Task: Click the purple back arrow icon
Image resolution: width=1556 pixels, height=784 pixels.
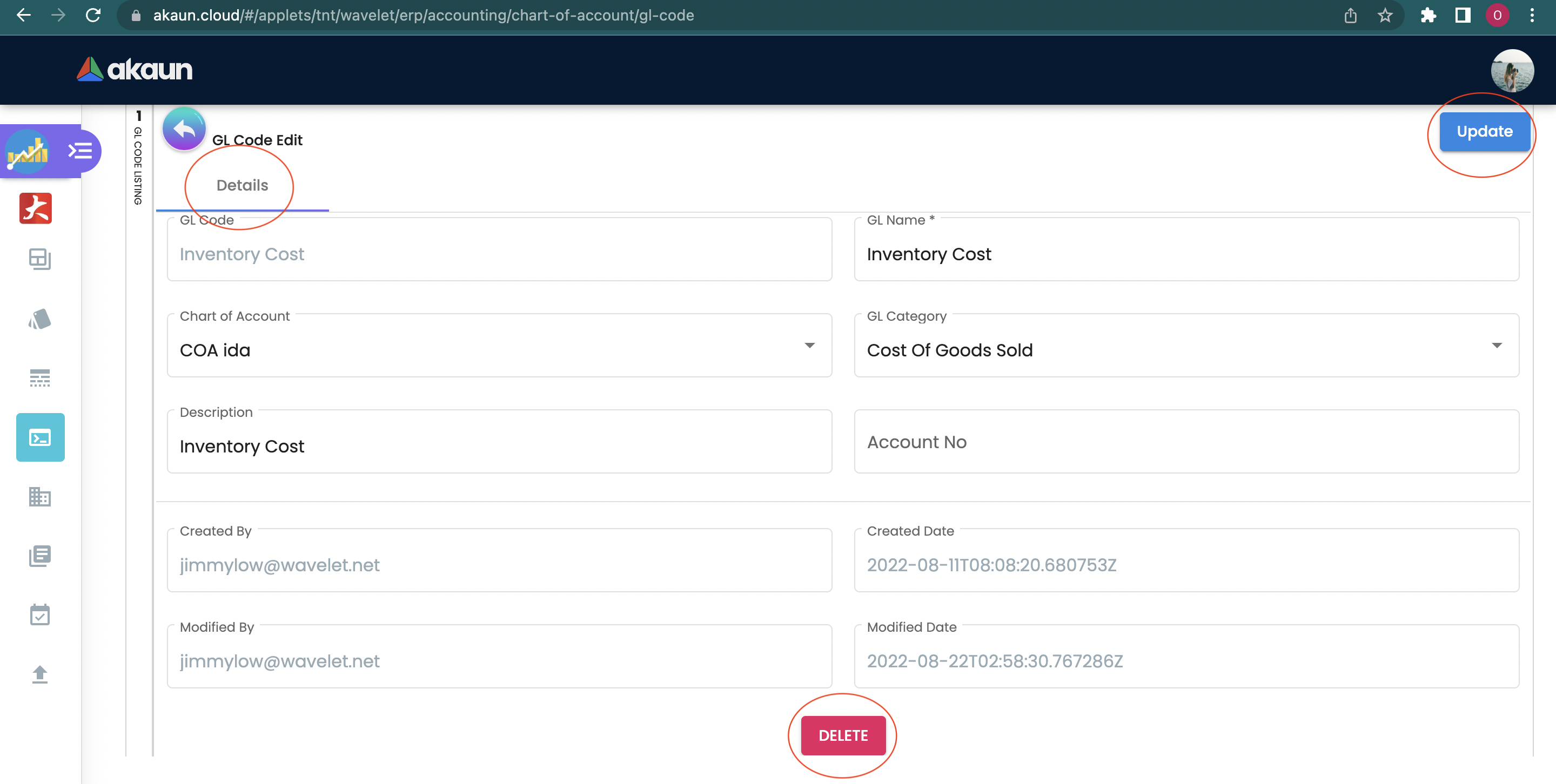Action: (184, 129)
